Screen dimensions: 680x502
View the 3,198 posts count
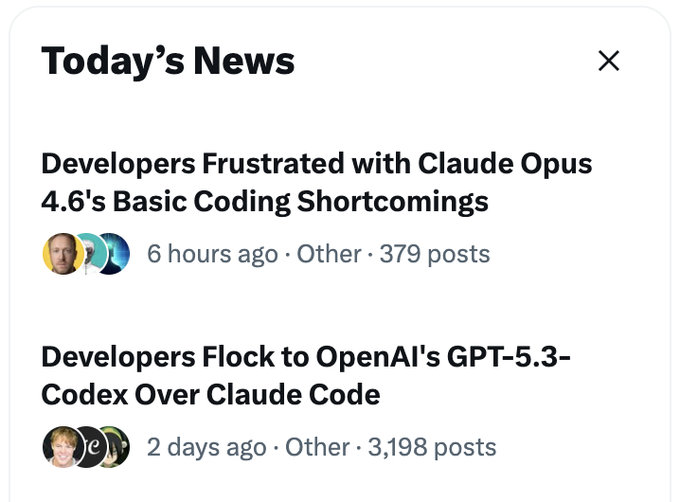(x=432, y=447)
